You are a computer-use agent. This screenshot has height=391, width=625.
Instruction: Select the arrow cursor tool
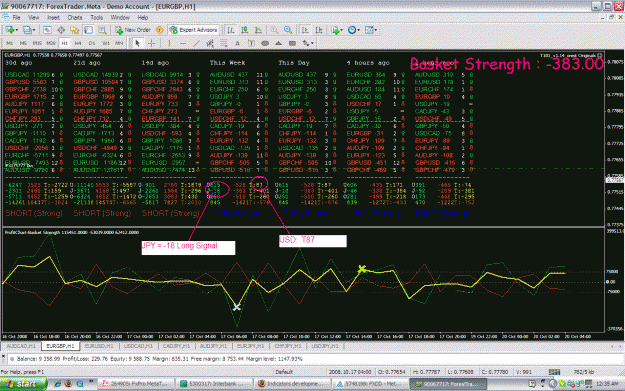[138, 43]
